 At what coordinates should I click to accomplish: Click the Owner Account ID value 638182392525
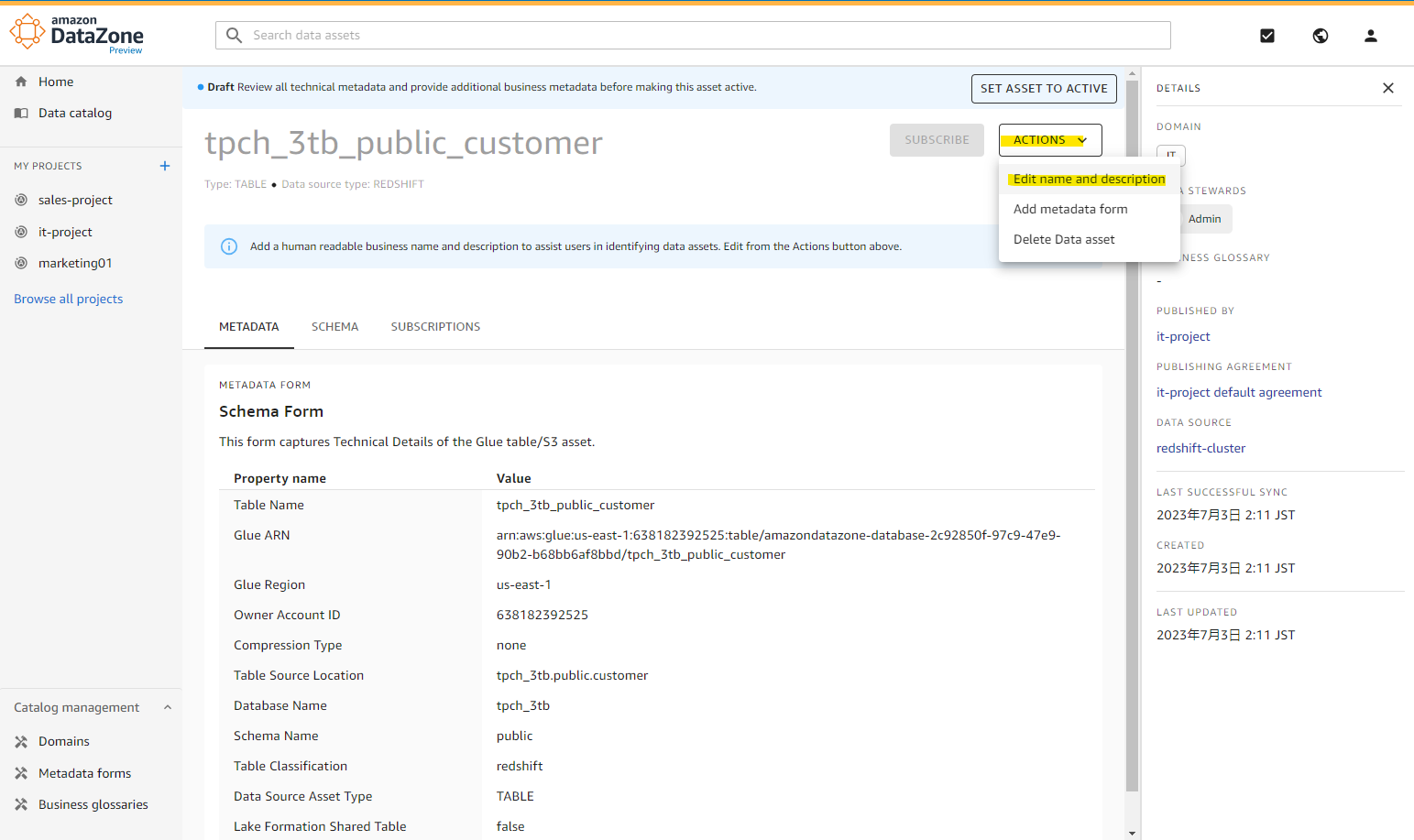(543, 615)
